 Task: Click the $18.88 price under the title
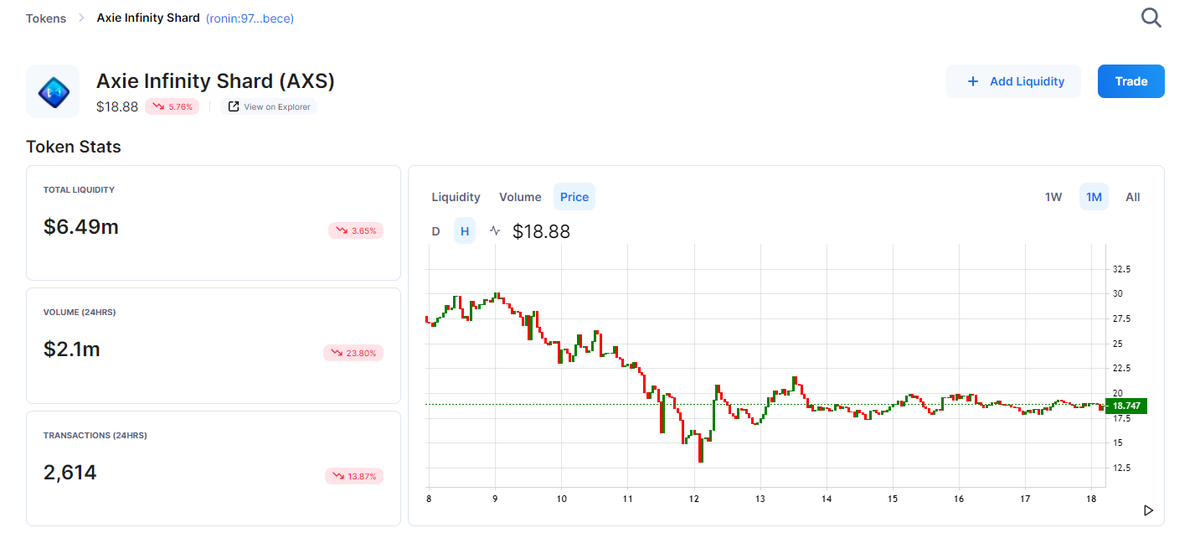pyautogui.click(x=117, y=107)
